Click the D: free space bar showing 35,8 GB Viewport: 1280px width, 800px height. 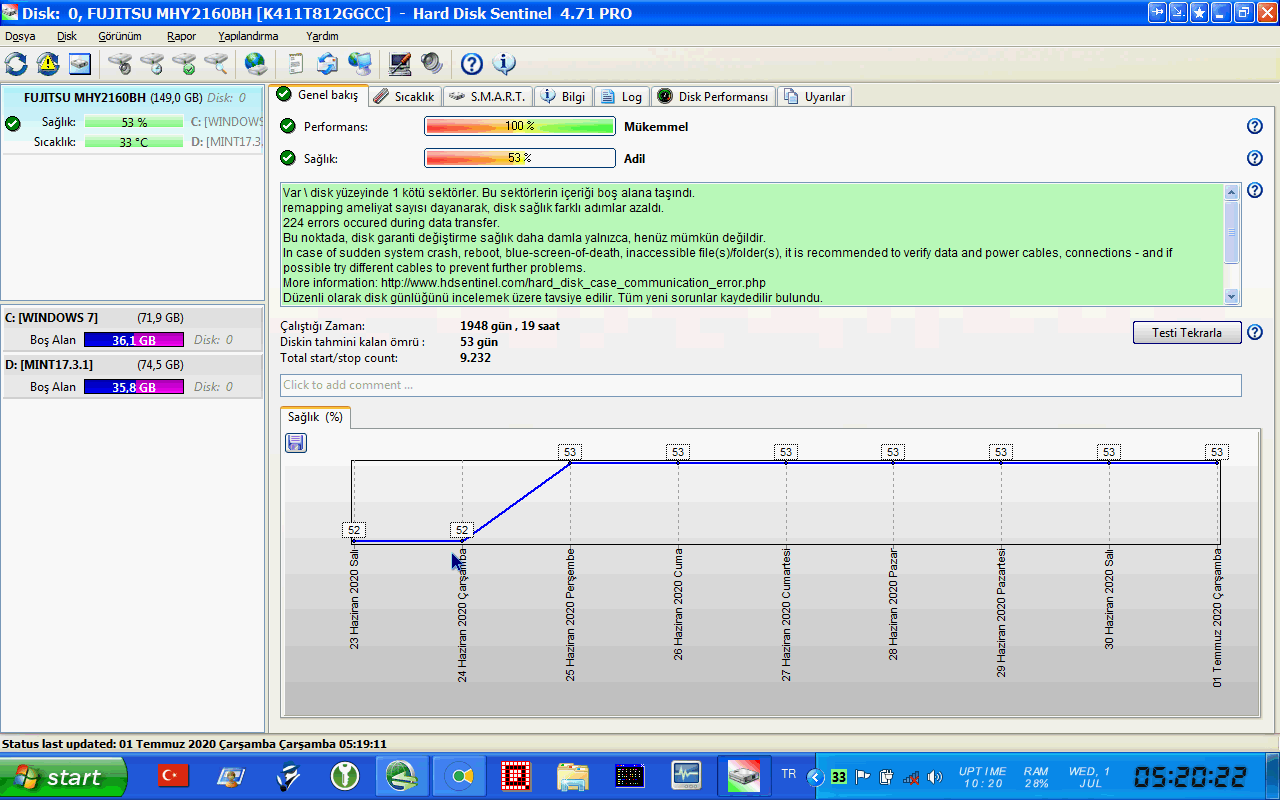134,387
